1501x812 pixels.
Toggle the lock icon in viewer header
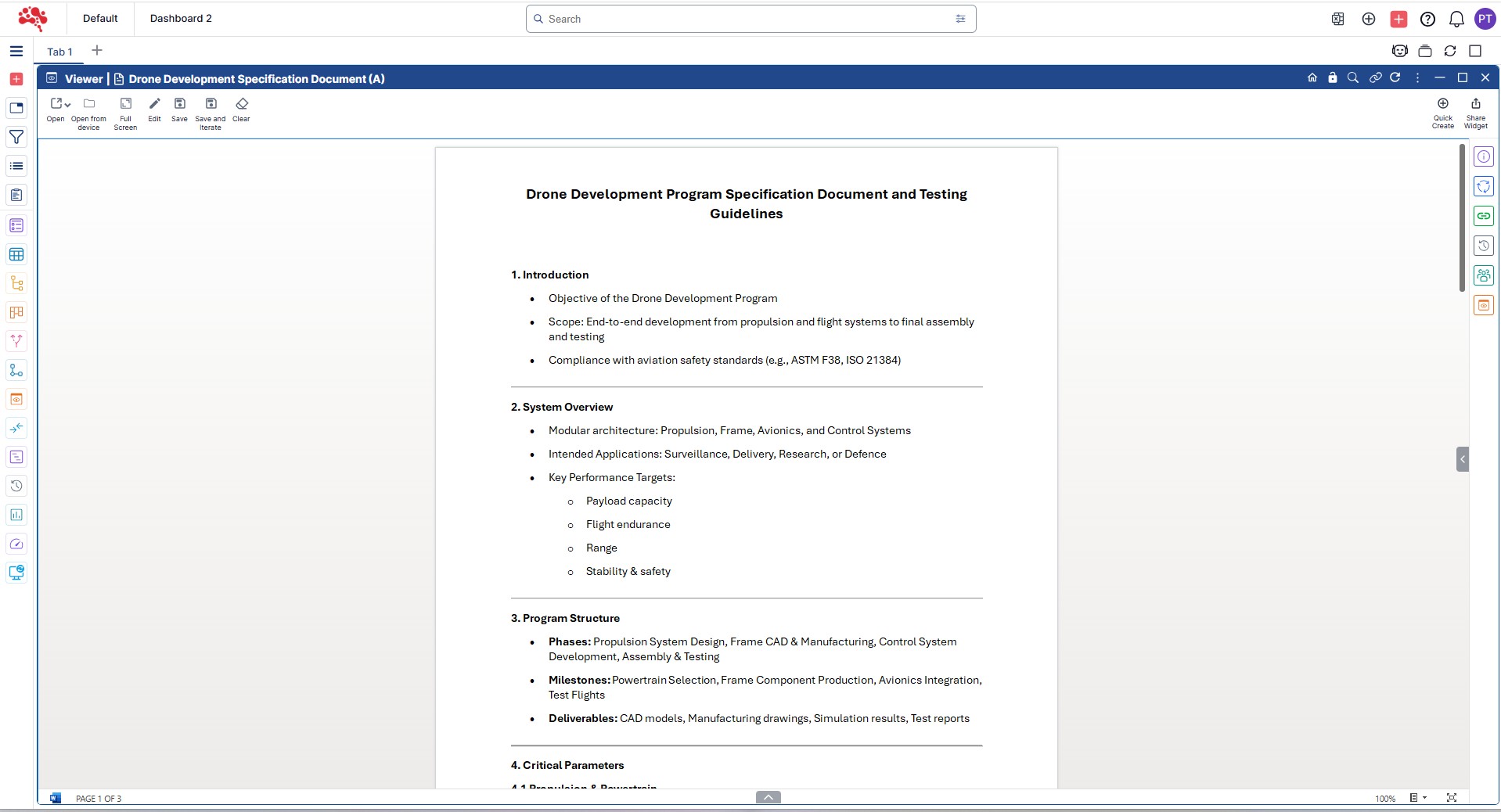click(1333, 77)
